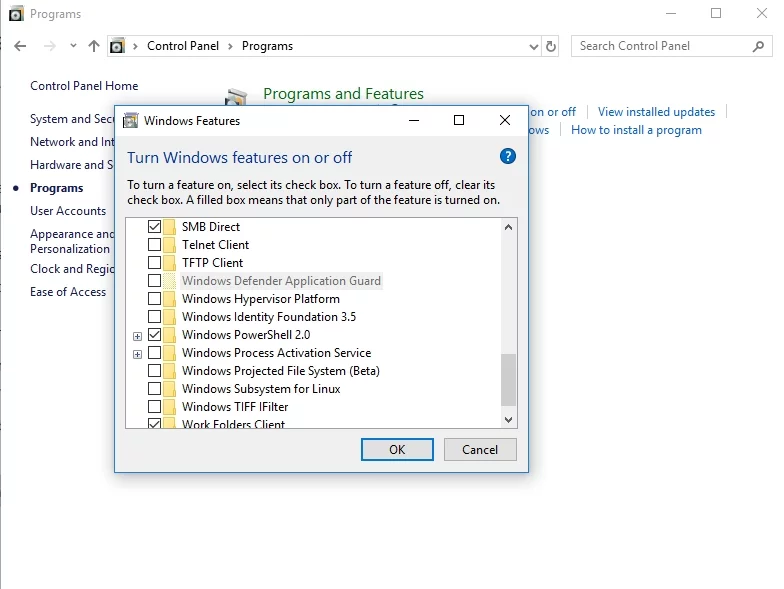This screenshot has width=784, height=589.
Task: Expand the Windows PowerShell 2.0 node
Action: click(138, 336)
